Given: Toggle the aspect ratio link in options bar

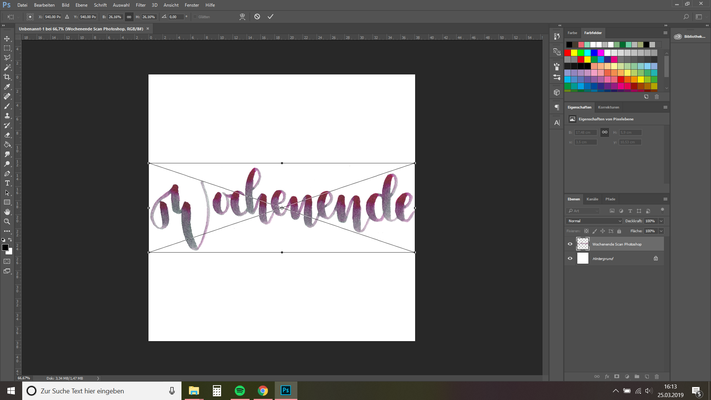Looking at the screenshot, I should click(130, 17).
